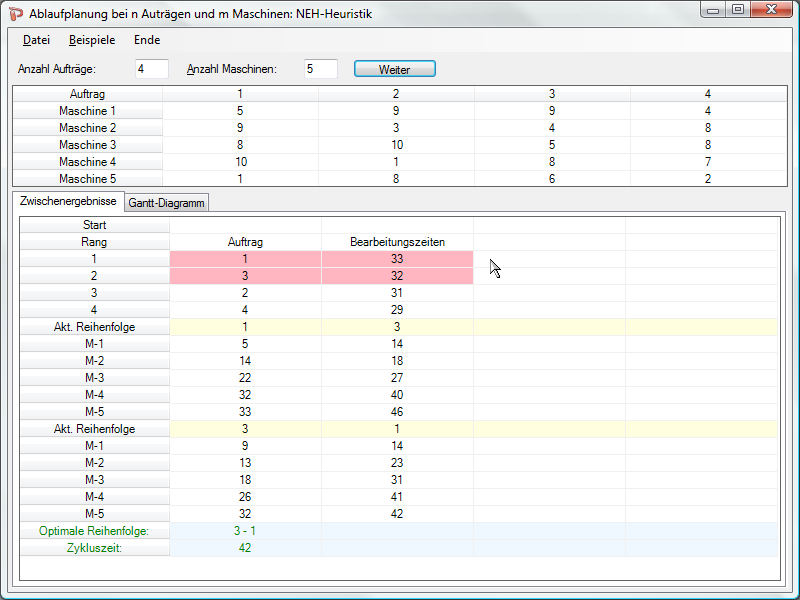Click the Ende menu item
The width and height of the screenshot is (800, 600).
(x=147, y=40)
